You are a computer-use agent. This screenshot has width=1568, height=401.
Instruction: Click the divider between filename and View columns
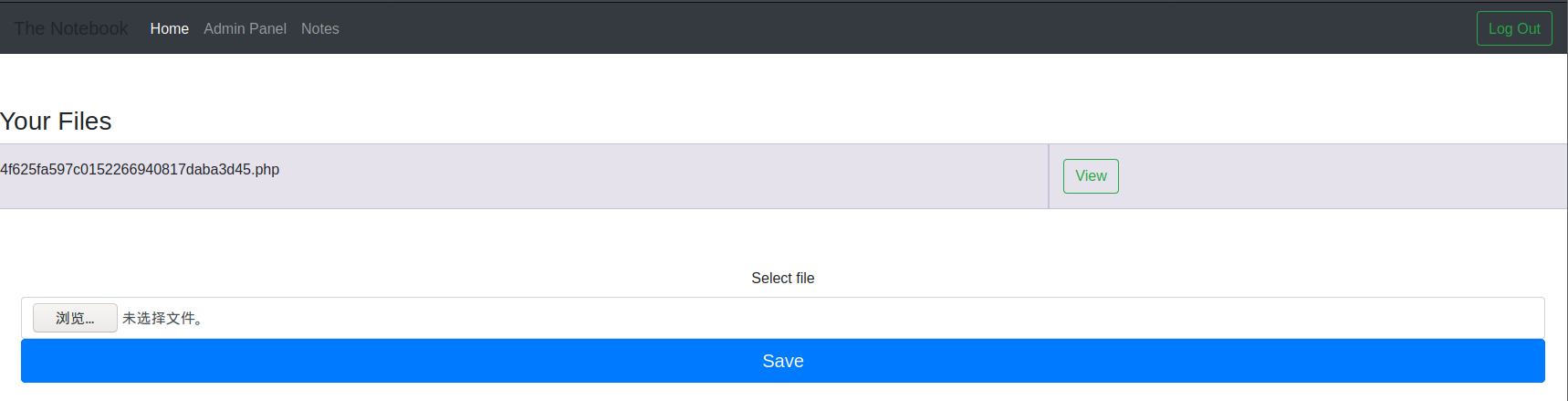click(1049, 176)
